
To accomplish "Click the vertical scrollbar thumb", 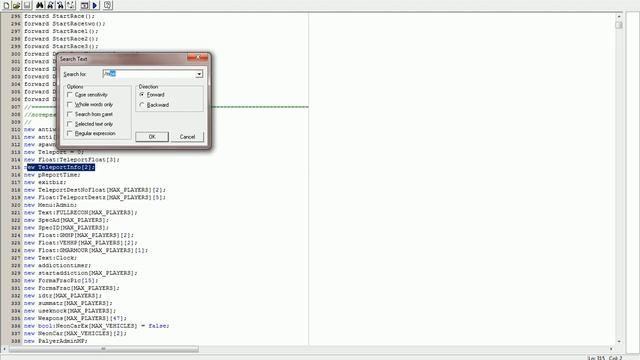I will coord(619,25).
